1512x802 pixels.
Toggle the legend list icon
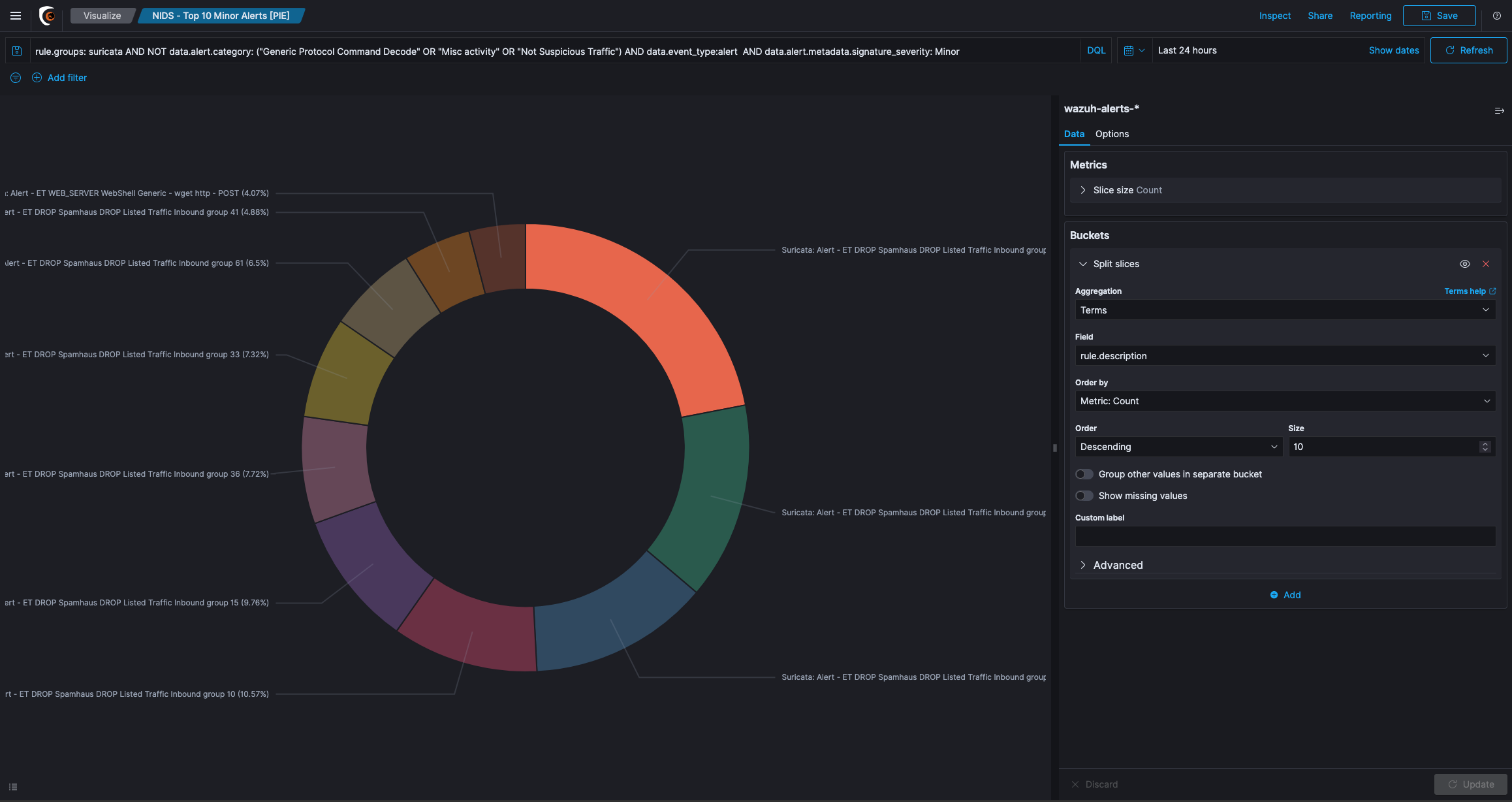pos(13,787)
